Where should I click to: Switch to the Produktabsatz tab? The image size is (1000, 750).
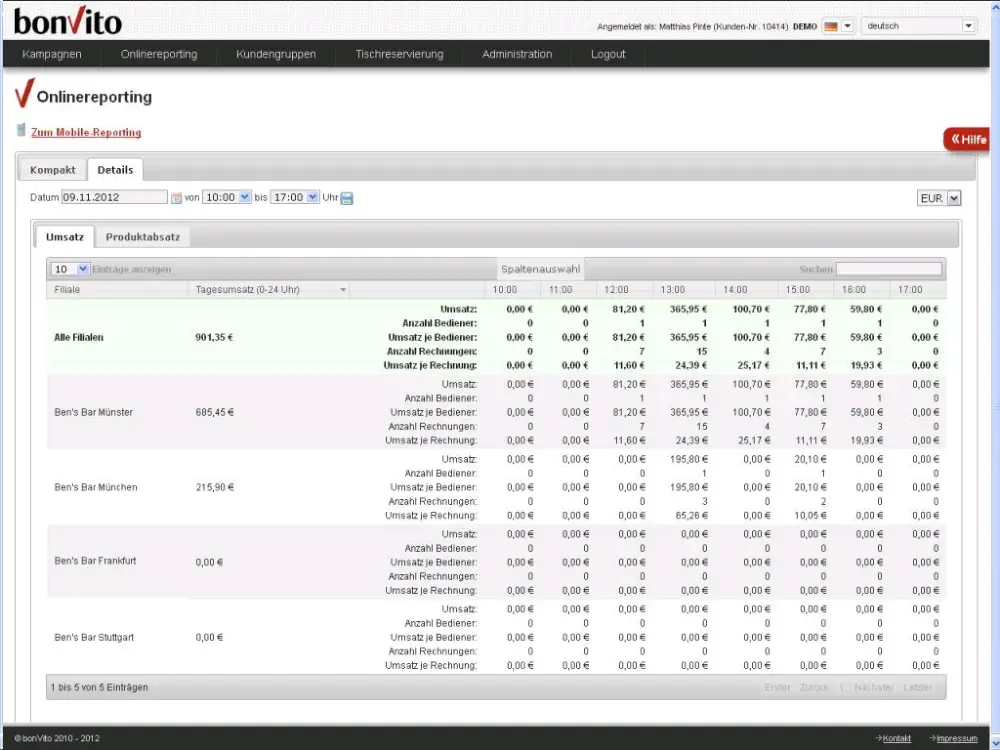click(x=143, y=237)
